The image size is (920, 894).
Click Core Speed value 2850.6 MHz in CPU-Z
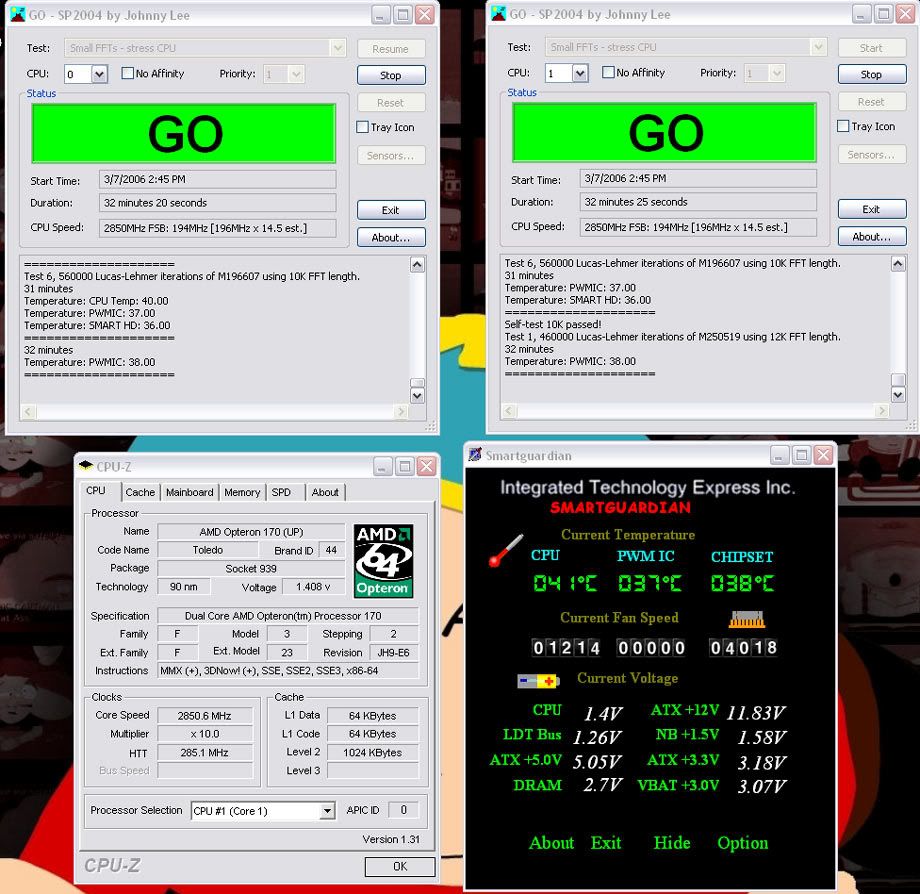204,715
